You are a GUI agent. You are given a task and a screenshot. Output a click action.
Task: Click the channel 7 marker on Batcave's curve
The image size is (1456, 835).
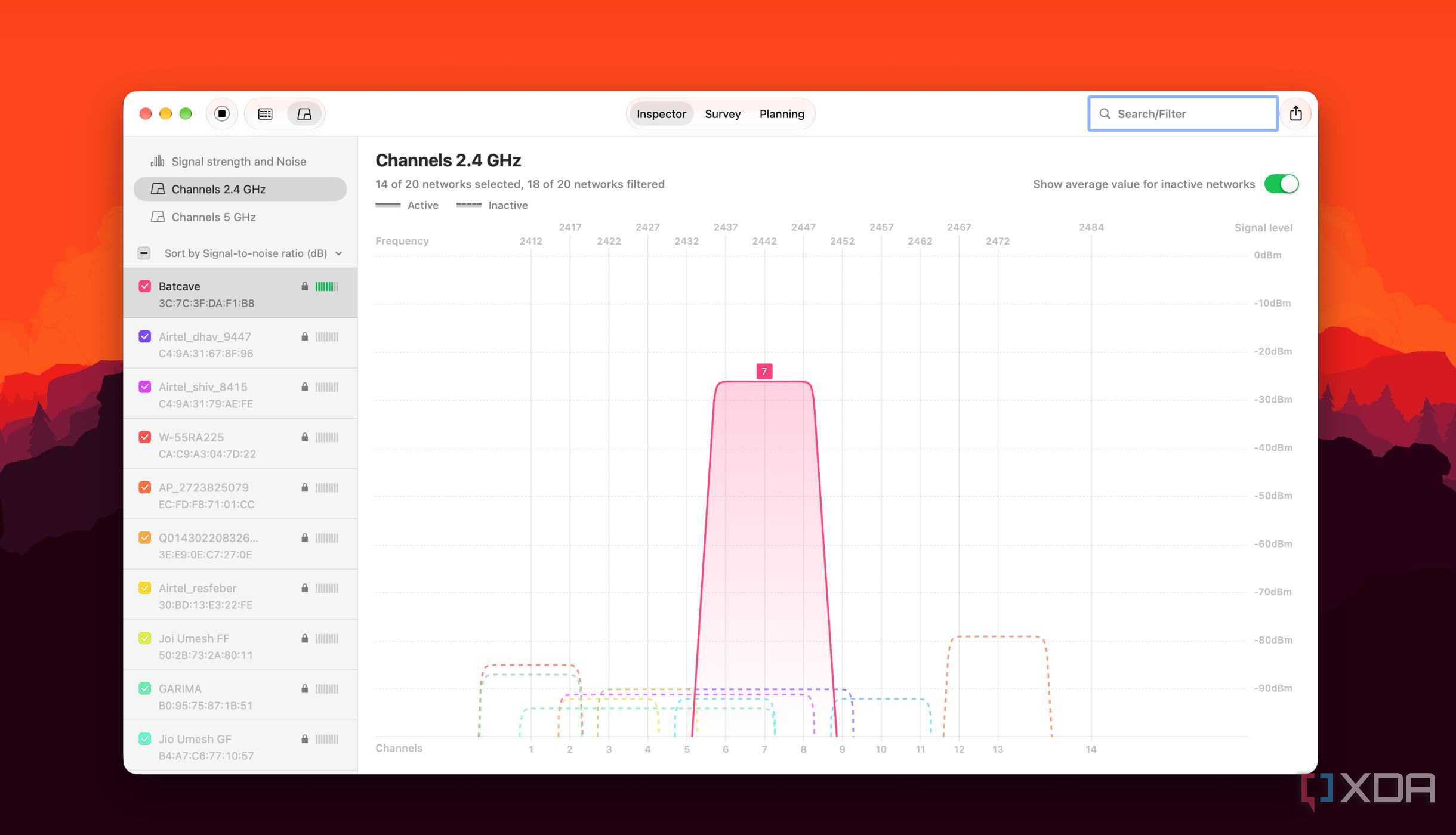764,371
